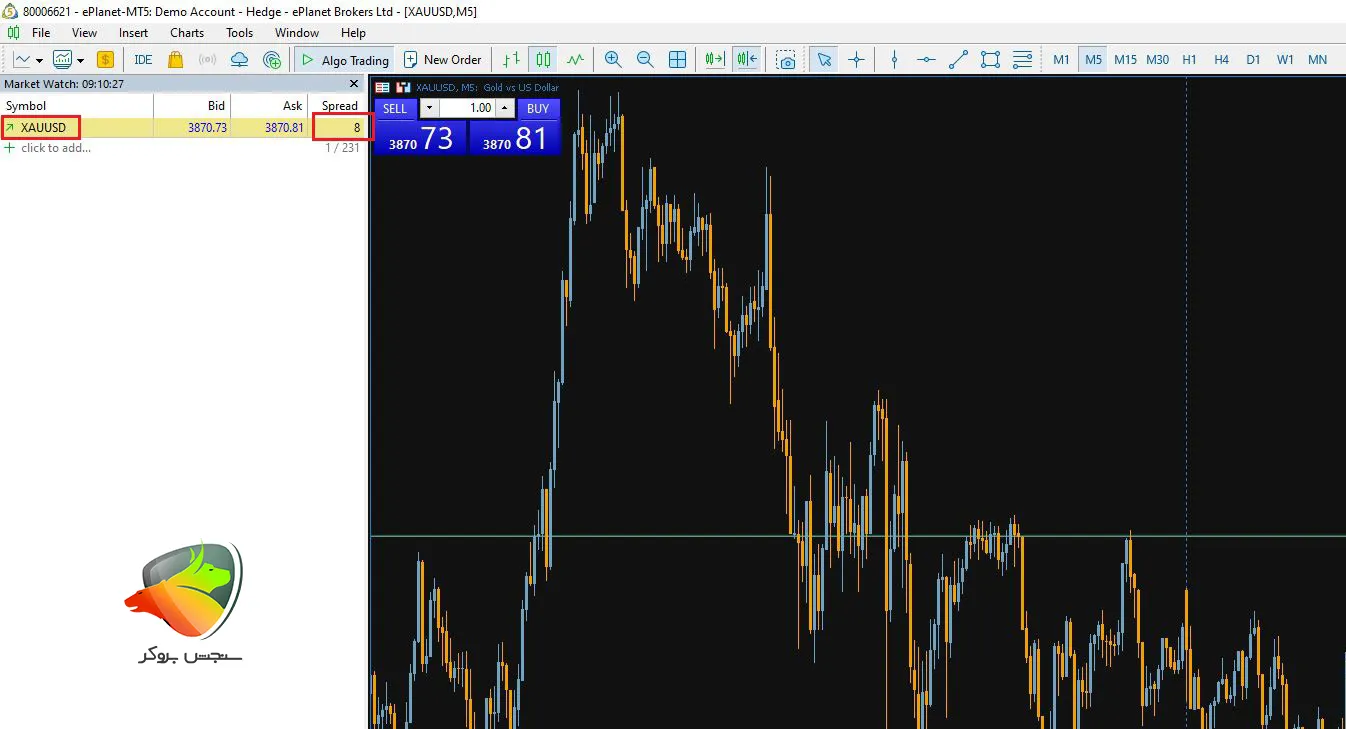Viewport: 1346px width, 729px height.
Task: Click the 'click to add...' symbol field
Action: tap(56, 148)
